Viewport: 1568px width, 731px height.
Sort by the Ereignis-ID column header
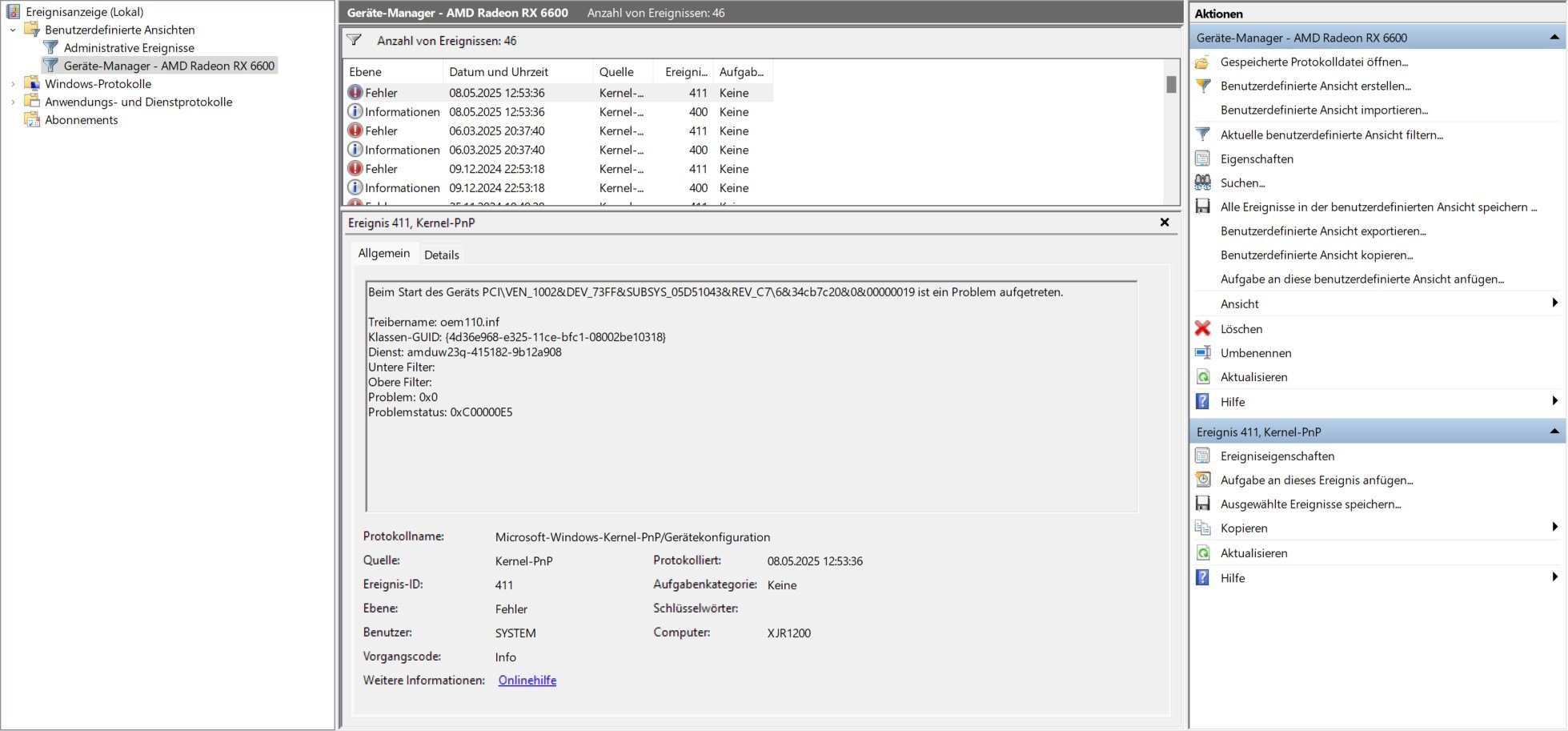684,71
